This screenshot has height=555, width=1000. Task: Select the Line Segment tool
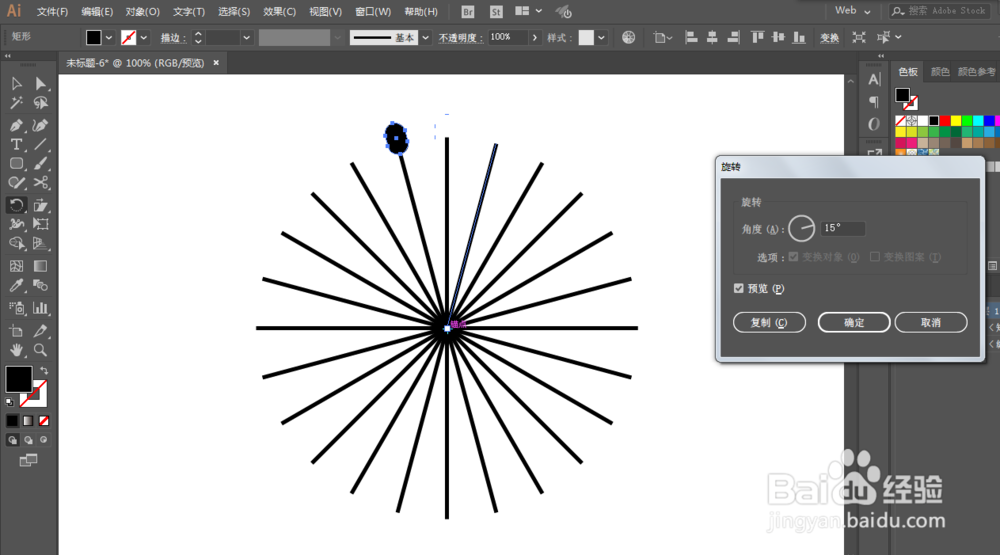tap(41, 144)
